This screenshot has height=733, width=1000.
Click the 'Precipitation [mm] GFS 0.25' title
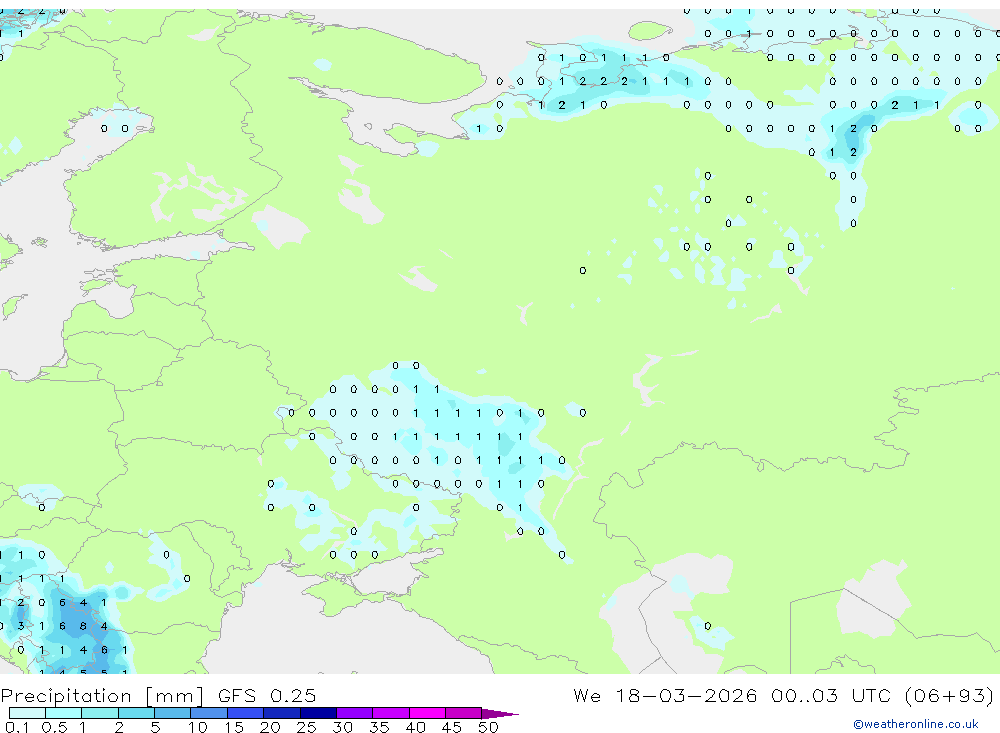[158, 695]
